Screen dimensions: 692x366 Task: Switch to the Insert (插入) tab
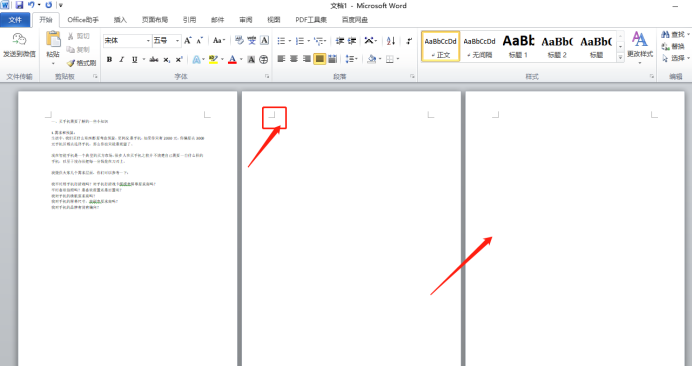(120, 20)
